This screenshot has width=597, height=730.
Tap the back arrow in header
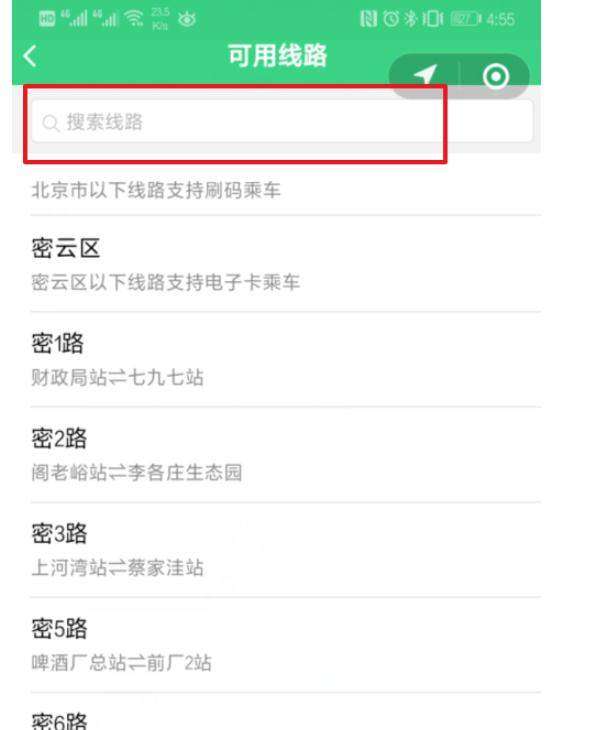[30, 56]
